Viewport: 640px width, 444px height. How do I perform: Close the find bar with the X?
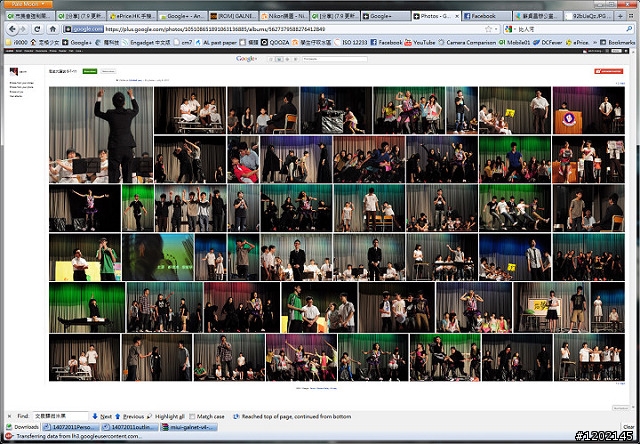9,416
